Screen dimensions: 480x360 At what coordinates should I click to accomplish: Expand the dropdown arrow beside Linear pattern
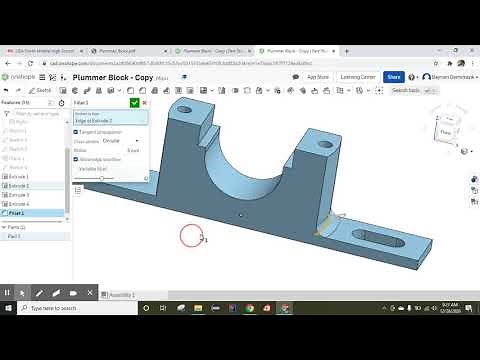coord(212,90)
